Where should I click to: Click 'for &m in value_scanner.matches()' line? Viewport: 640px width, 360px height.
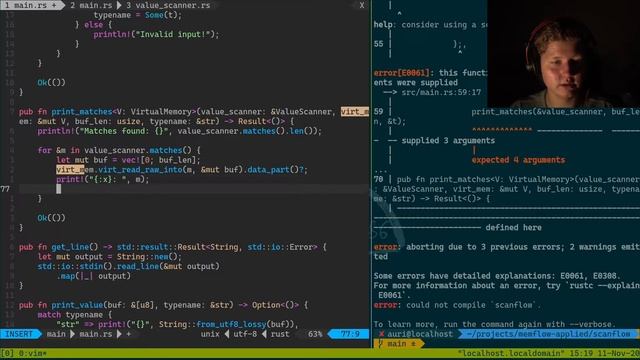click(x=119, y=150)
